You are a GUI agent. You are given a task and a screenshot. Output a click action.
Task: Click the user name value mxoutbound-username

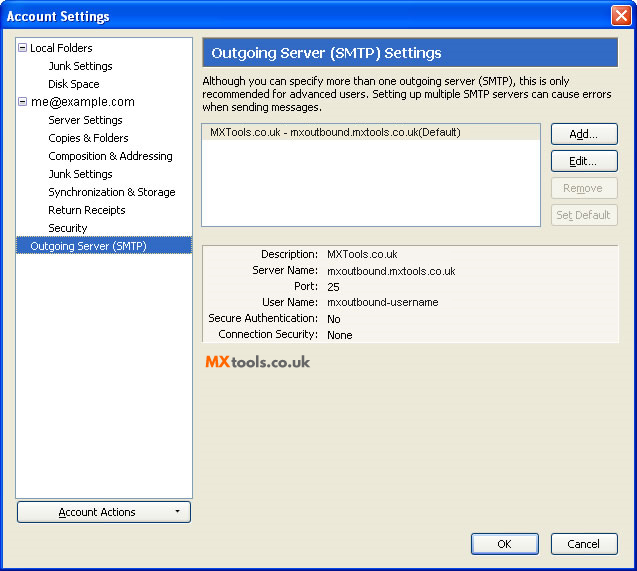(383, 302)
